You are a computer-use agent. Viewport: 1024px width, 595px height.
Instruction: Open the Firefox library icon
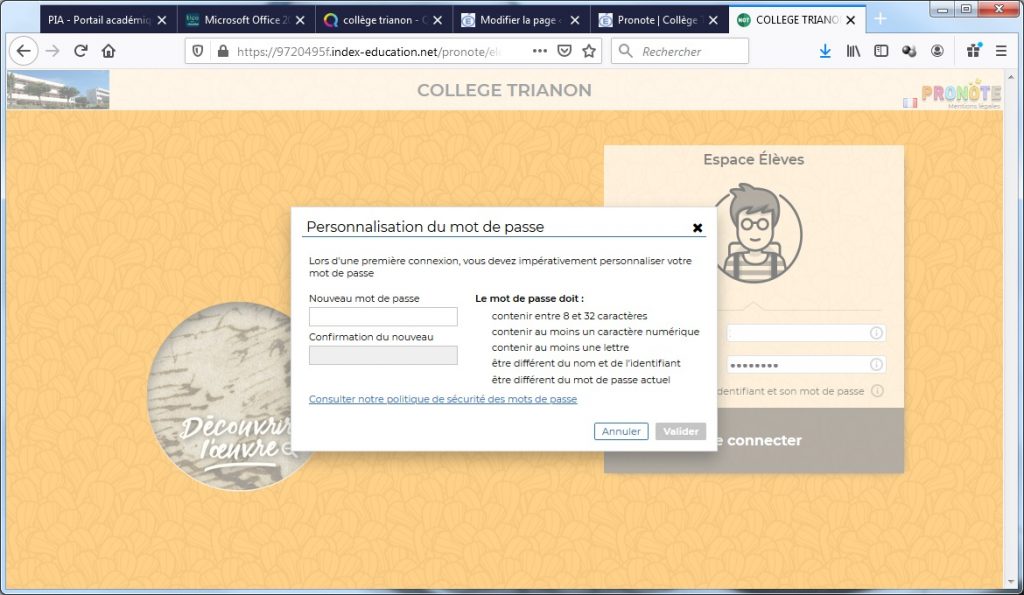pos(853,51)
